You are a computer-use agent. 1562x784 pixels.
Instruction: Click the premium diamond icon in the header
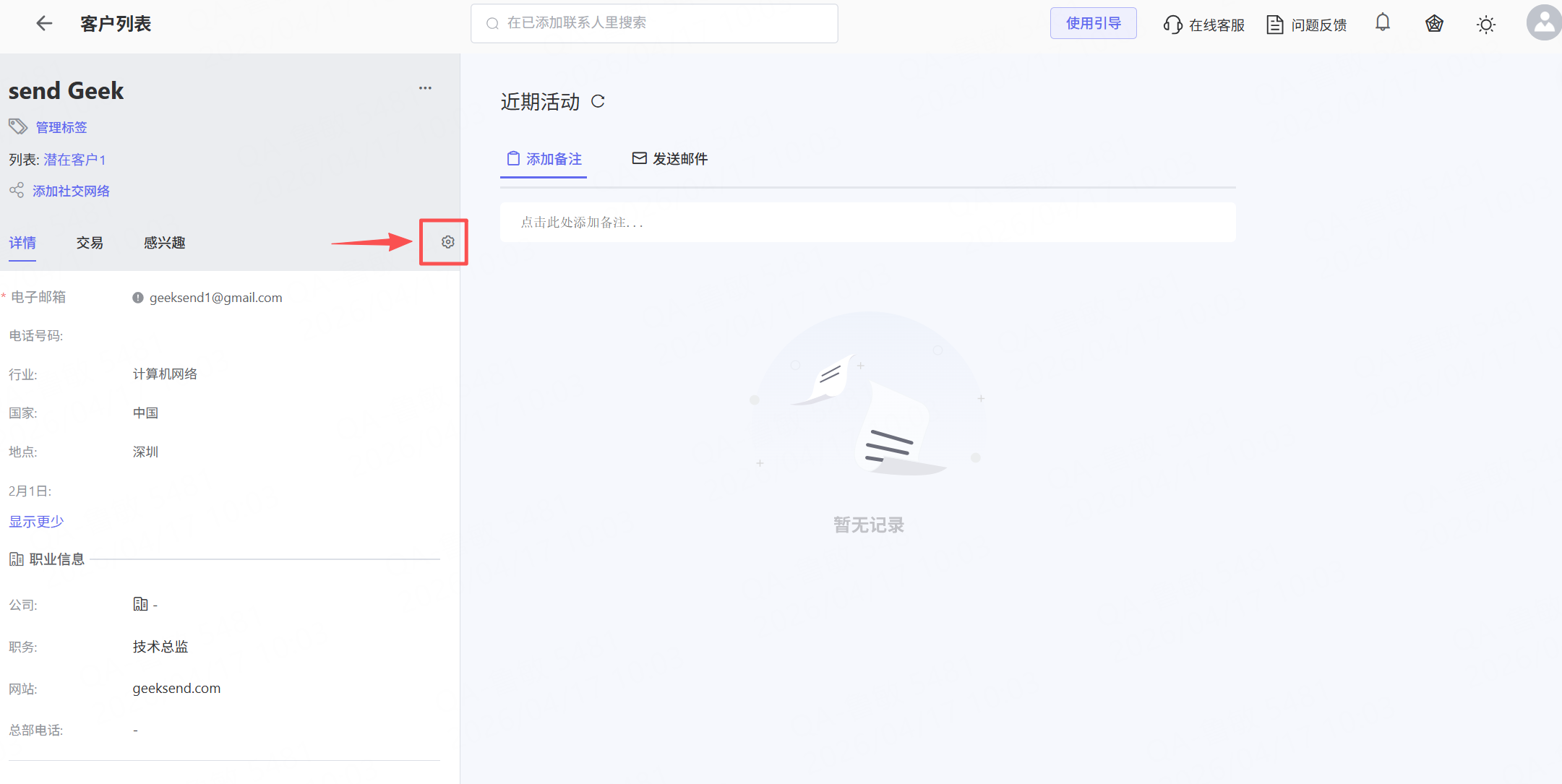(1434, 24)
